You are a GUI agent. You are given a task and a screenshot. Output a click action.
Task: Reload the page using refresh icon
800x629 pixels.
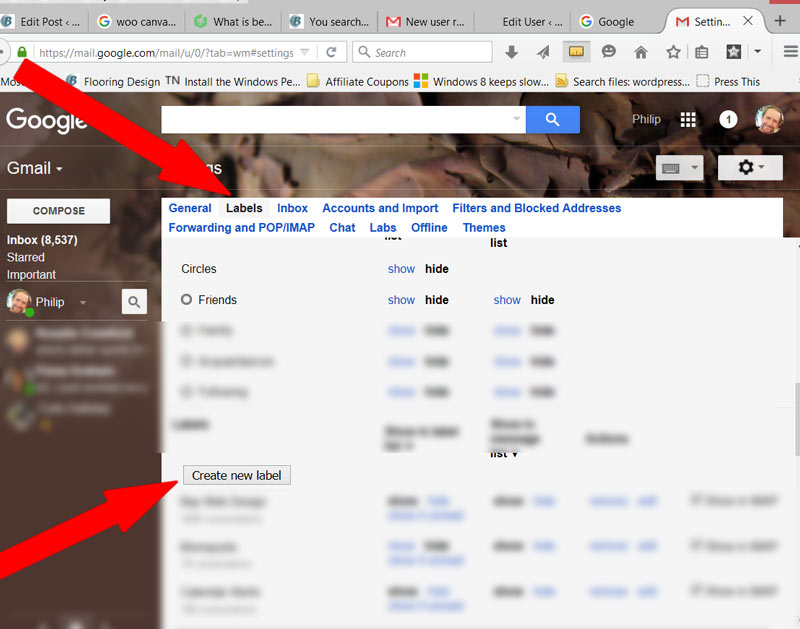pyautogui.click(x=331, y=52)
